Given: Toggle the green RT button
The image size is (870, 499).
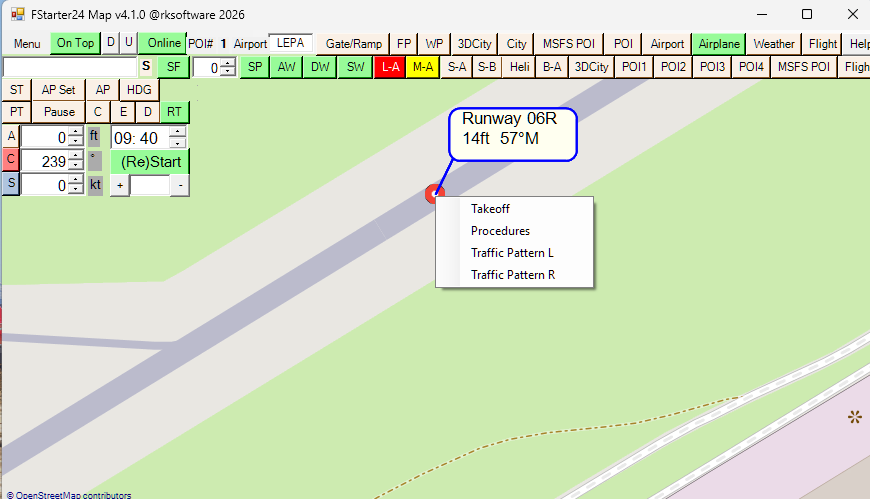Looking at the screenshot, I should tap(174, 112).
